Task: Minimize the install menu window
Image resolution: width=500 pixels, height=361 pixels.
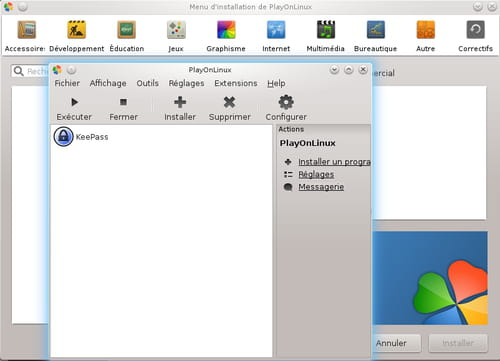Action: coord(478,7)
